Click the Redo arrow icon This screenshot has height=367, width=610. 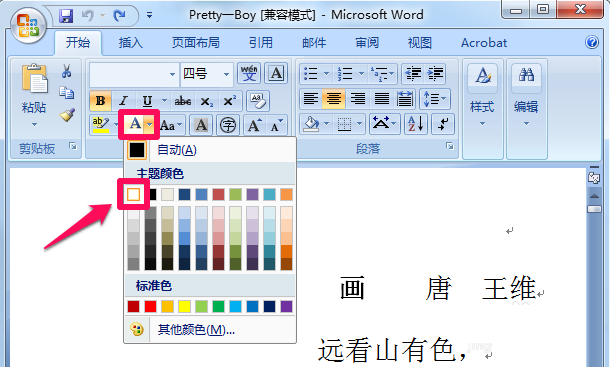tap(119, 16)
